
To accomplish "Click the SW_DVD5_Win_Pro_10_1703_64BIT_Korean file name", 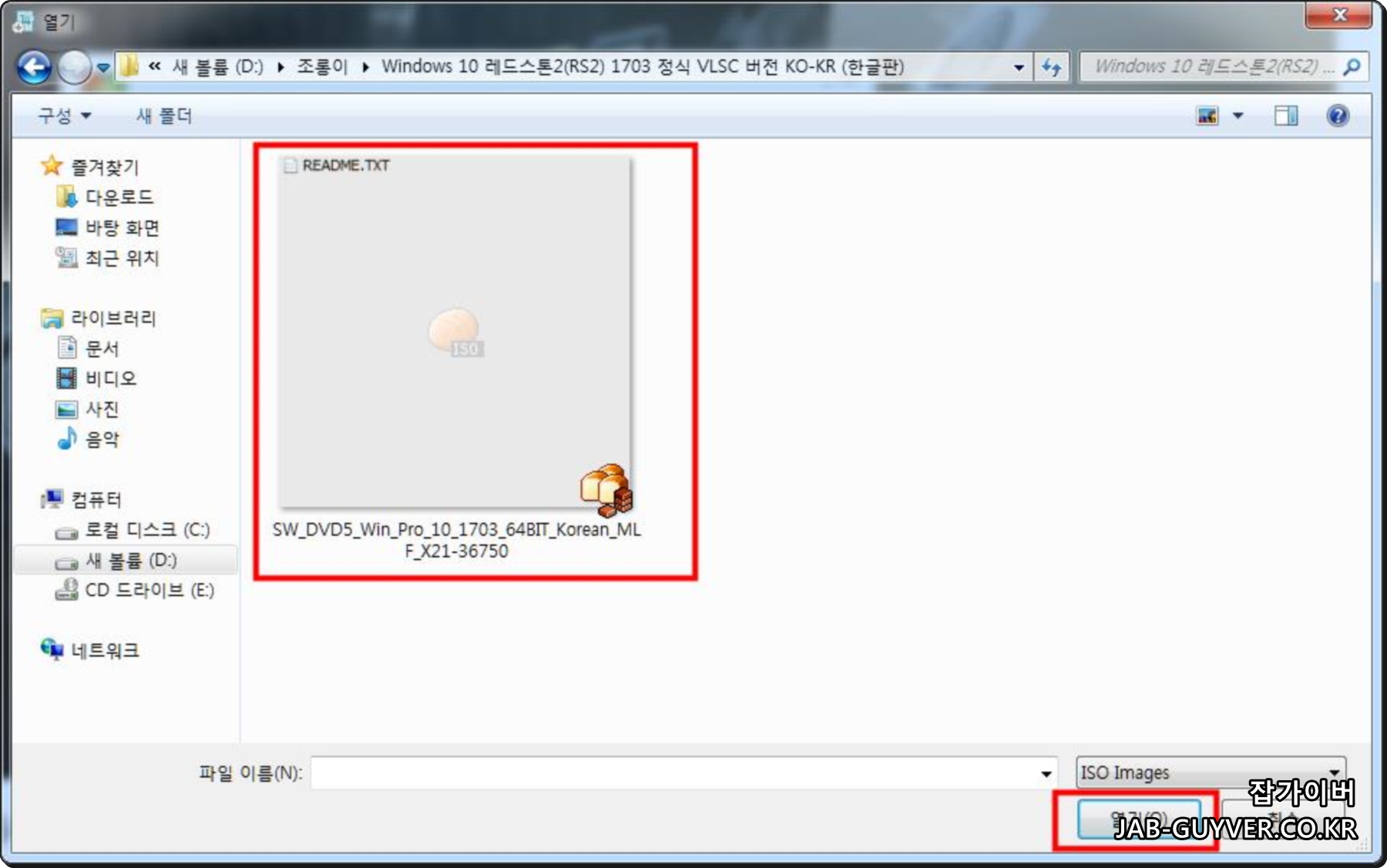I will pos(456,541).
